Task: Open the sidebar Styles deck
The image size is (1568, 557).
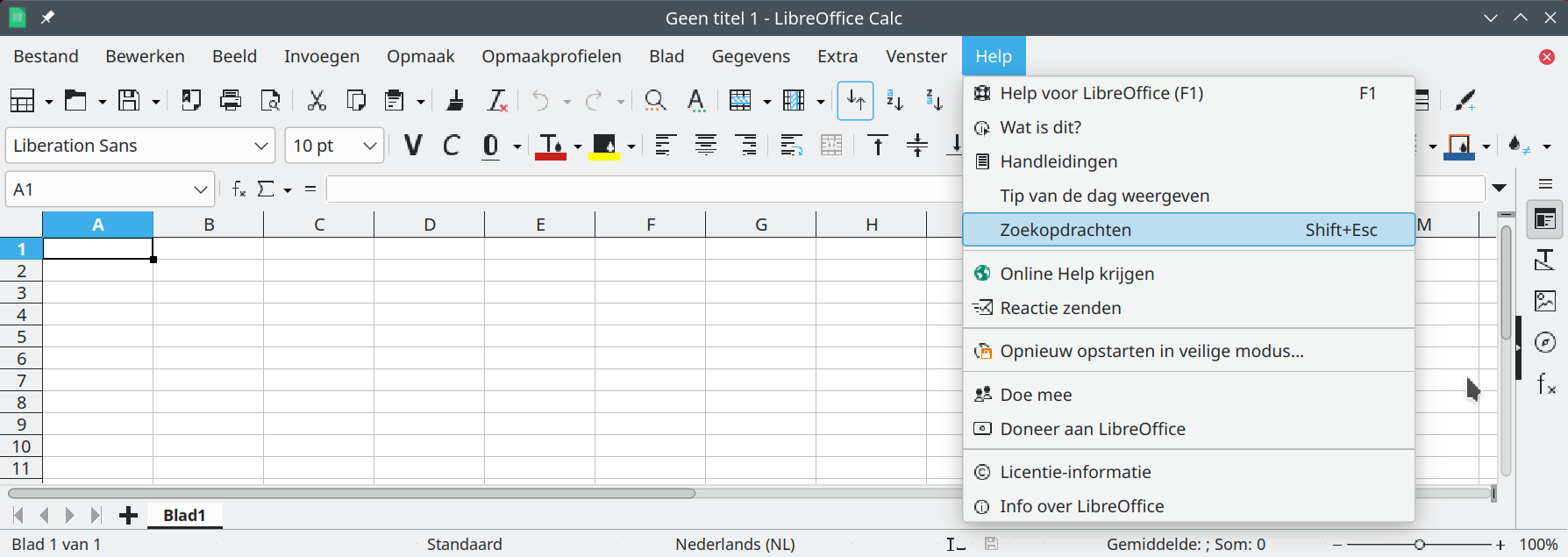Action: pos(1545,261)
